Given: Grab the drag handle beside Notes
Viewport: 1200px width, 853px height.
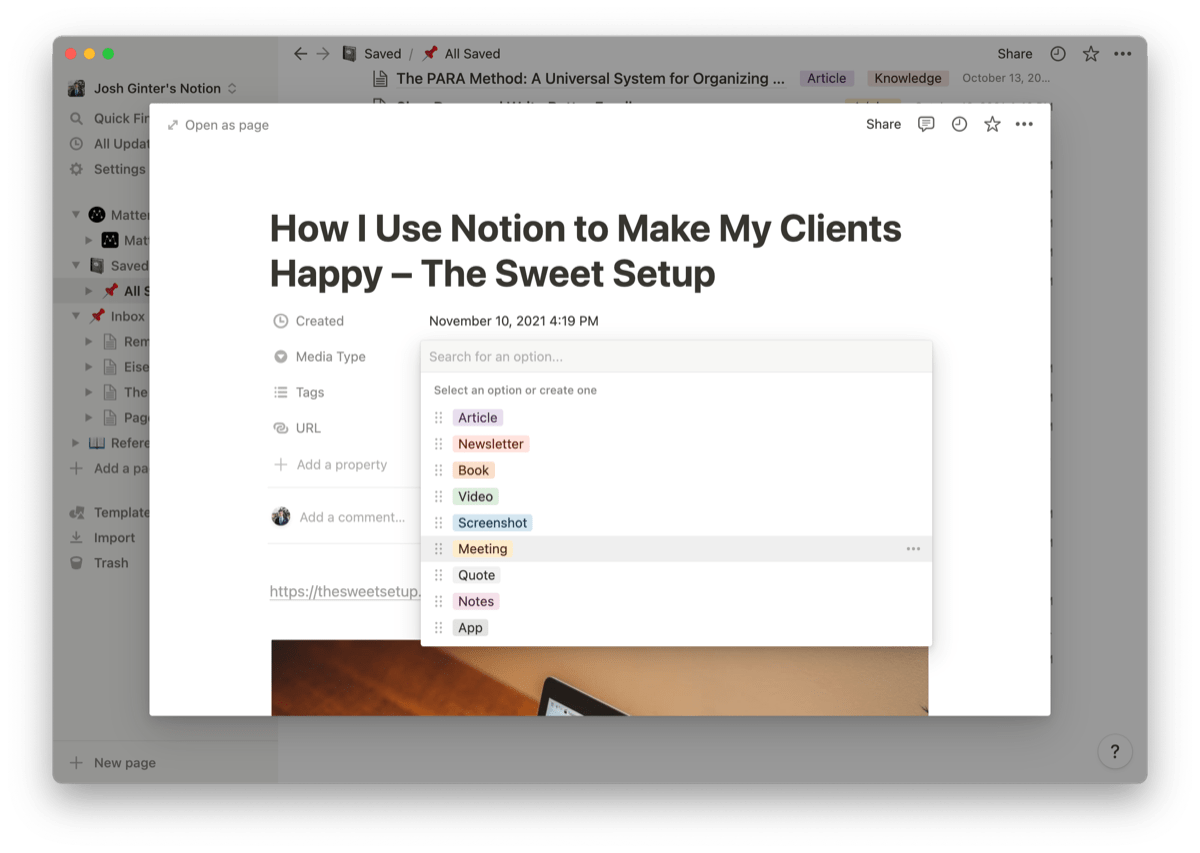Looking at the screenshot, I should coord(438,601).
